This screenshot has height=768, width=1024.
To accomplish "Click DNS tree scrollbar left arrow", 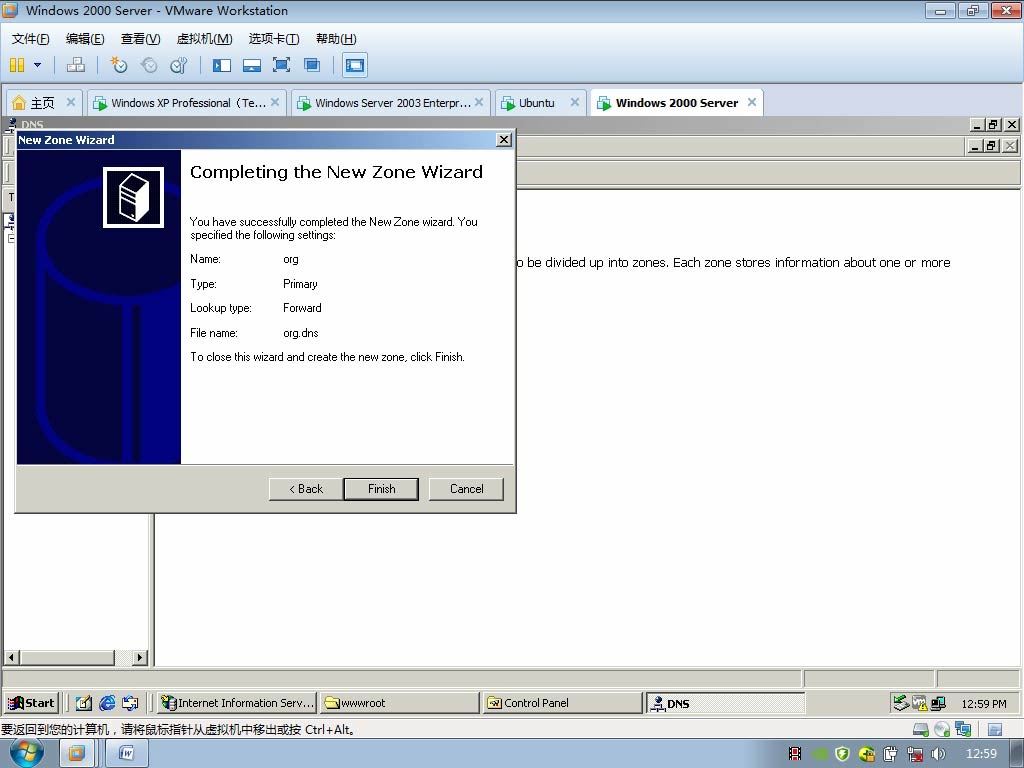I will coord(12,657).
